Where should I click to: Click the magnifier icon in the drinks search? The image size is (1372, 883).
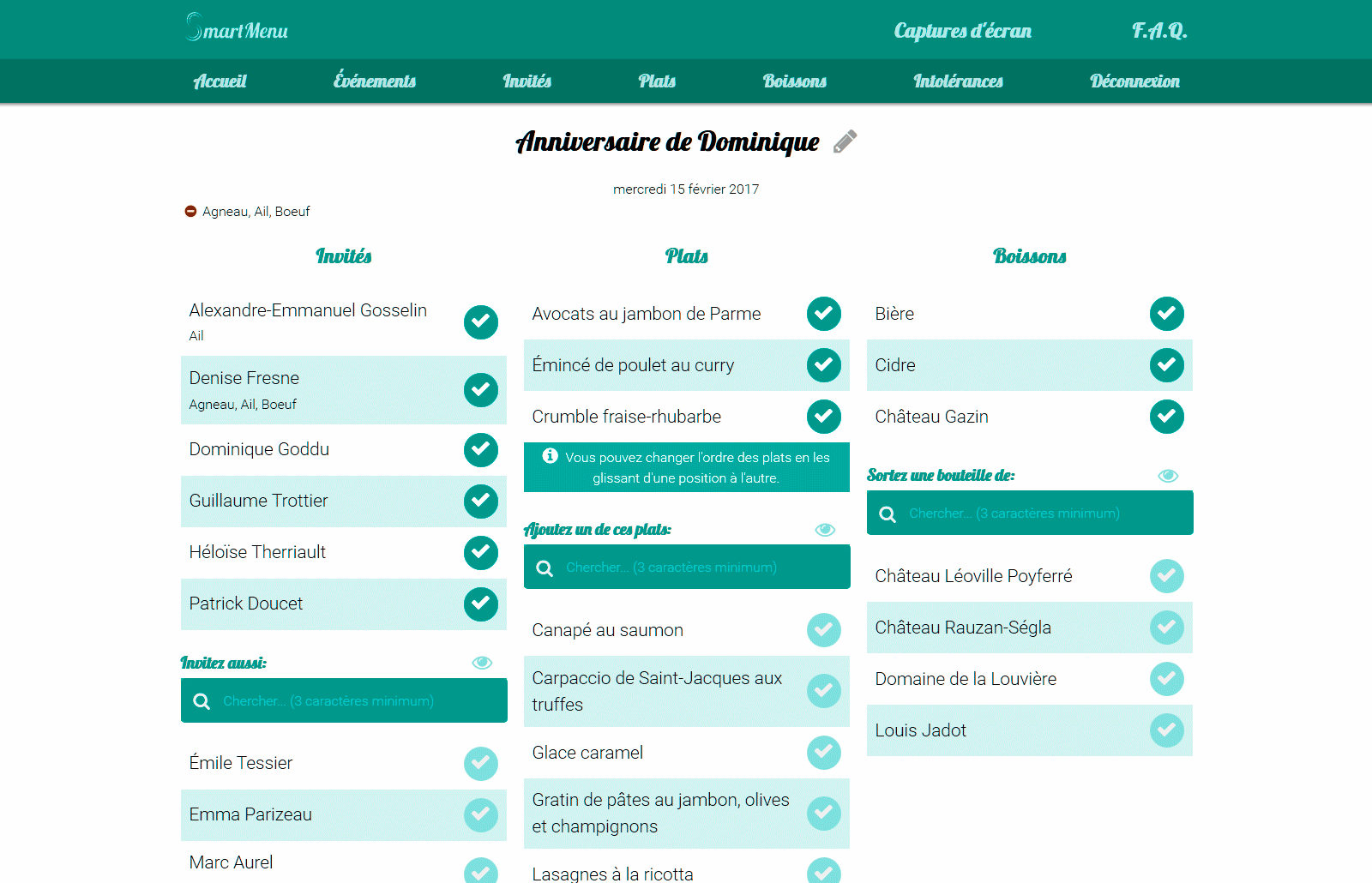(888, 514)
